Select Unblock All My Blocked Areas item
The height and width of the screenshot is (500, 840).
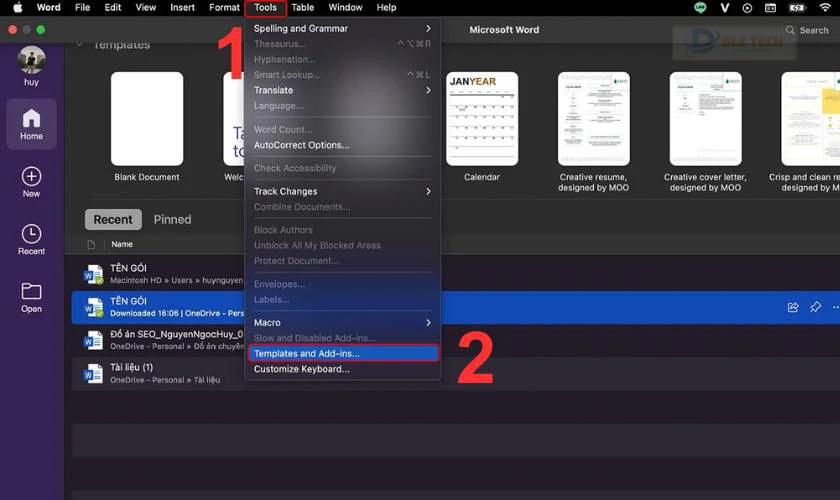click(x=343, y=245)
